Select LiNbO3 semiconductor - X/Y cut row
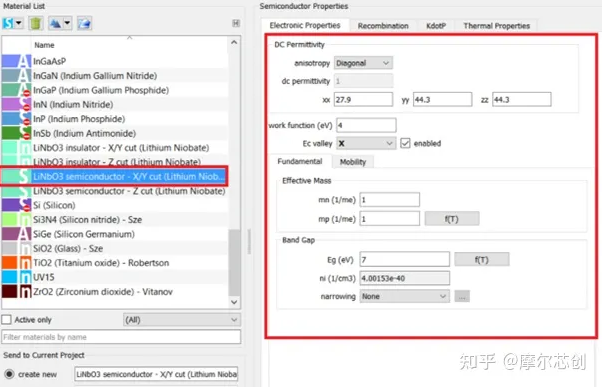Viewport: 602px width, 387px height. pos(114,177)
